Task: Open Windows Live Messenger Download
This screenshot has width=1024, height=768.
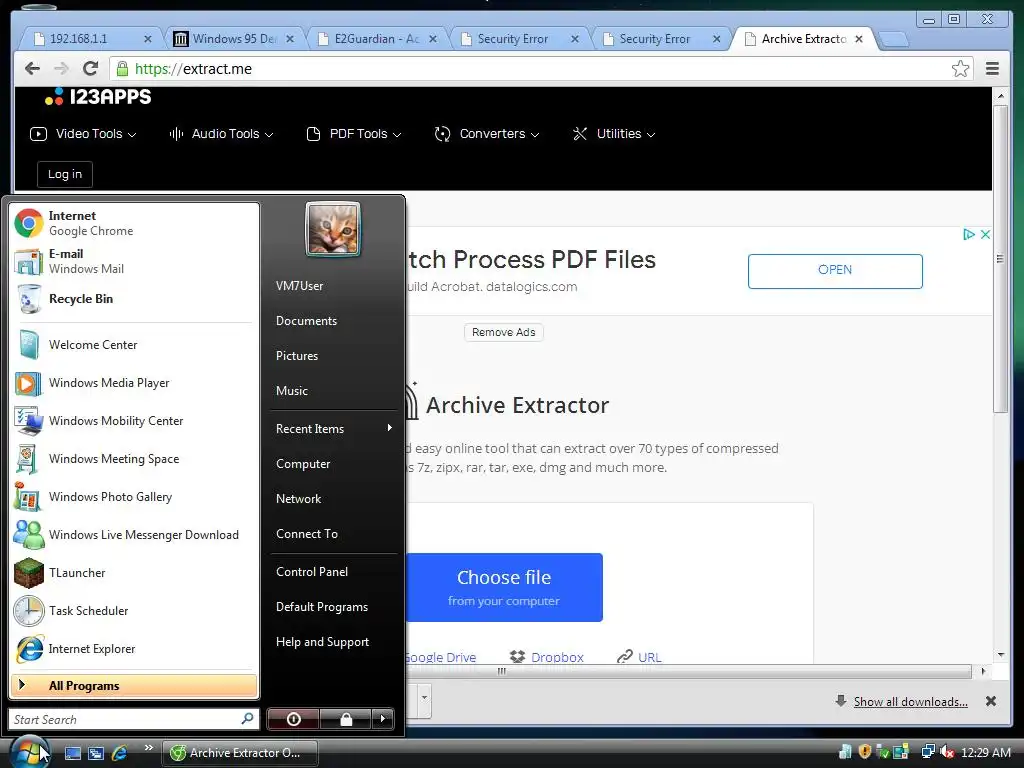Action: click(134, 535)
